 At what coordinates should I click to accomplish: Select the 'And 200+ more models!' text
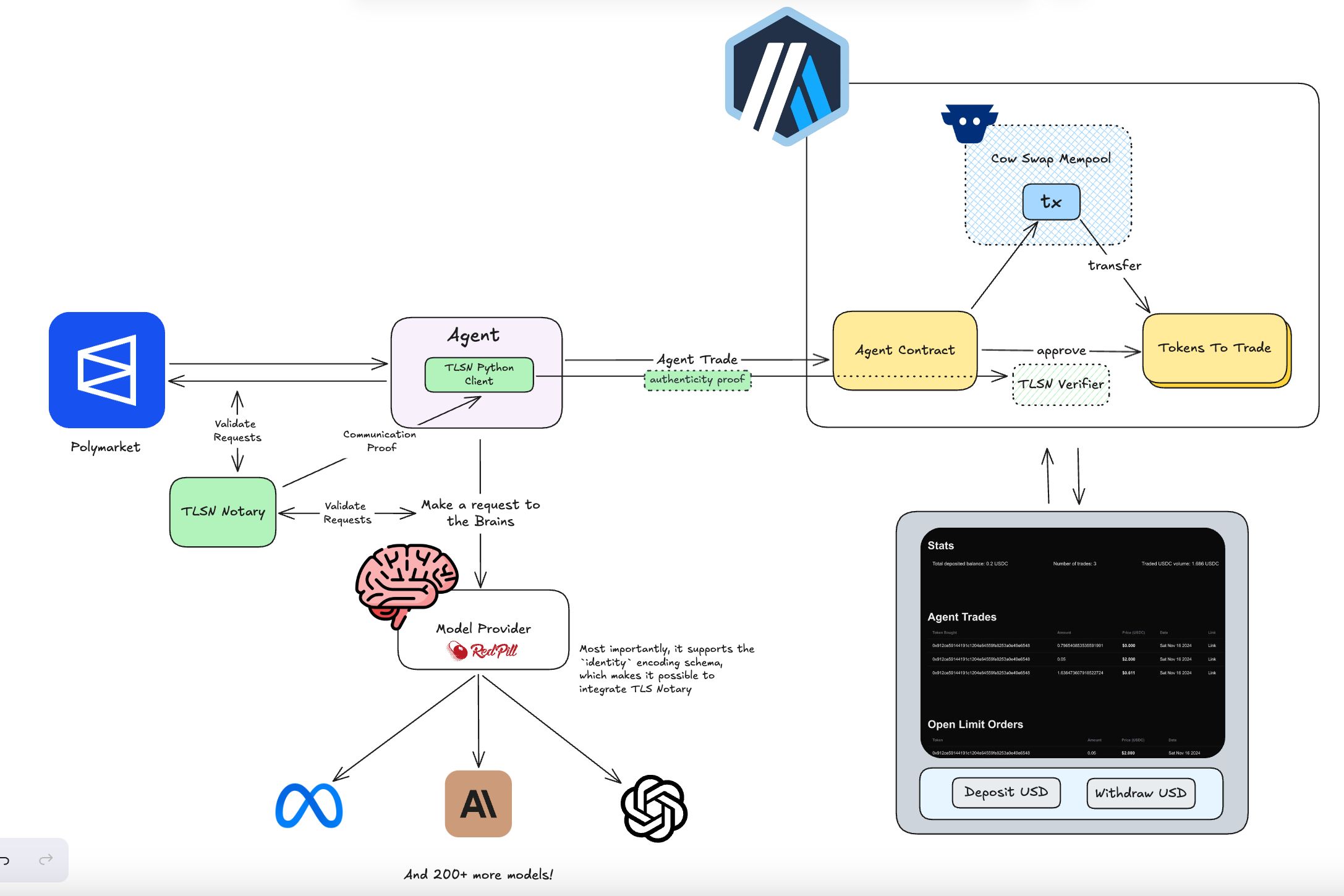click(x=478, y=874)
